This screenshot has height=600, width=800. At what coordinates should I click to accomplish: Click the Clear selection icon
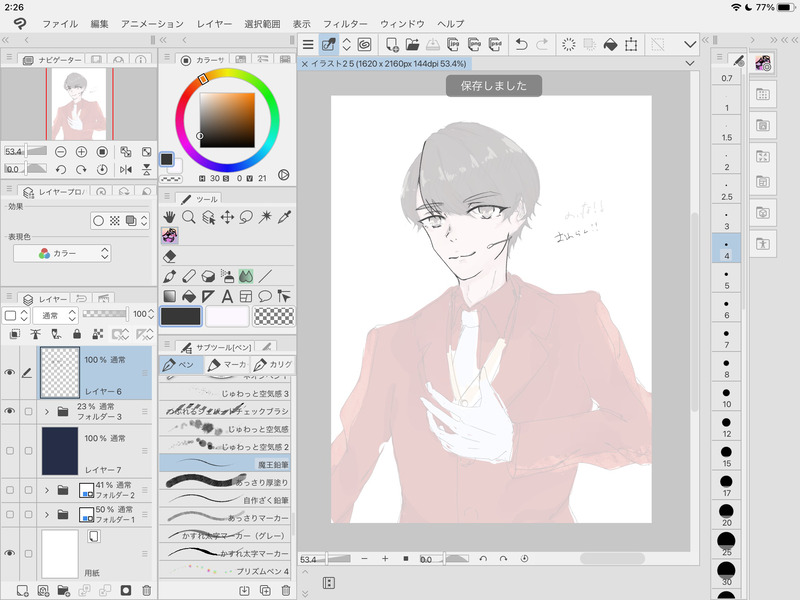(568, 44)
